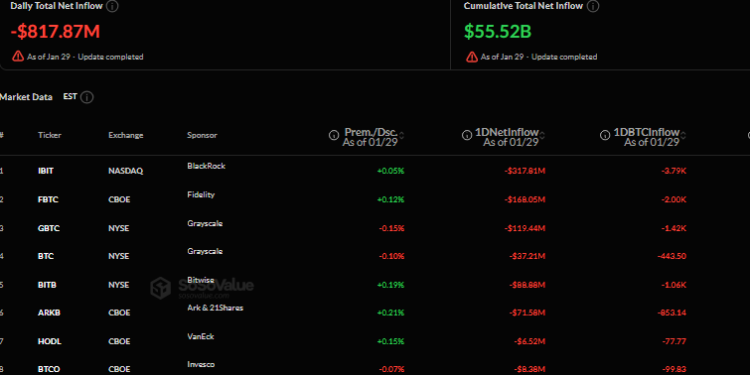Click the -77.77 BTC inflow value
Viewport: 750px width, 375px height.
point(674,342)
